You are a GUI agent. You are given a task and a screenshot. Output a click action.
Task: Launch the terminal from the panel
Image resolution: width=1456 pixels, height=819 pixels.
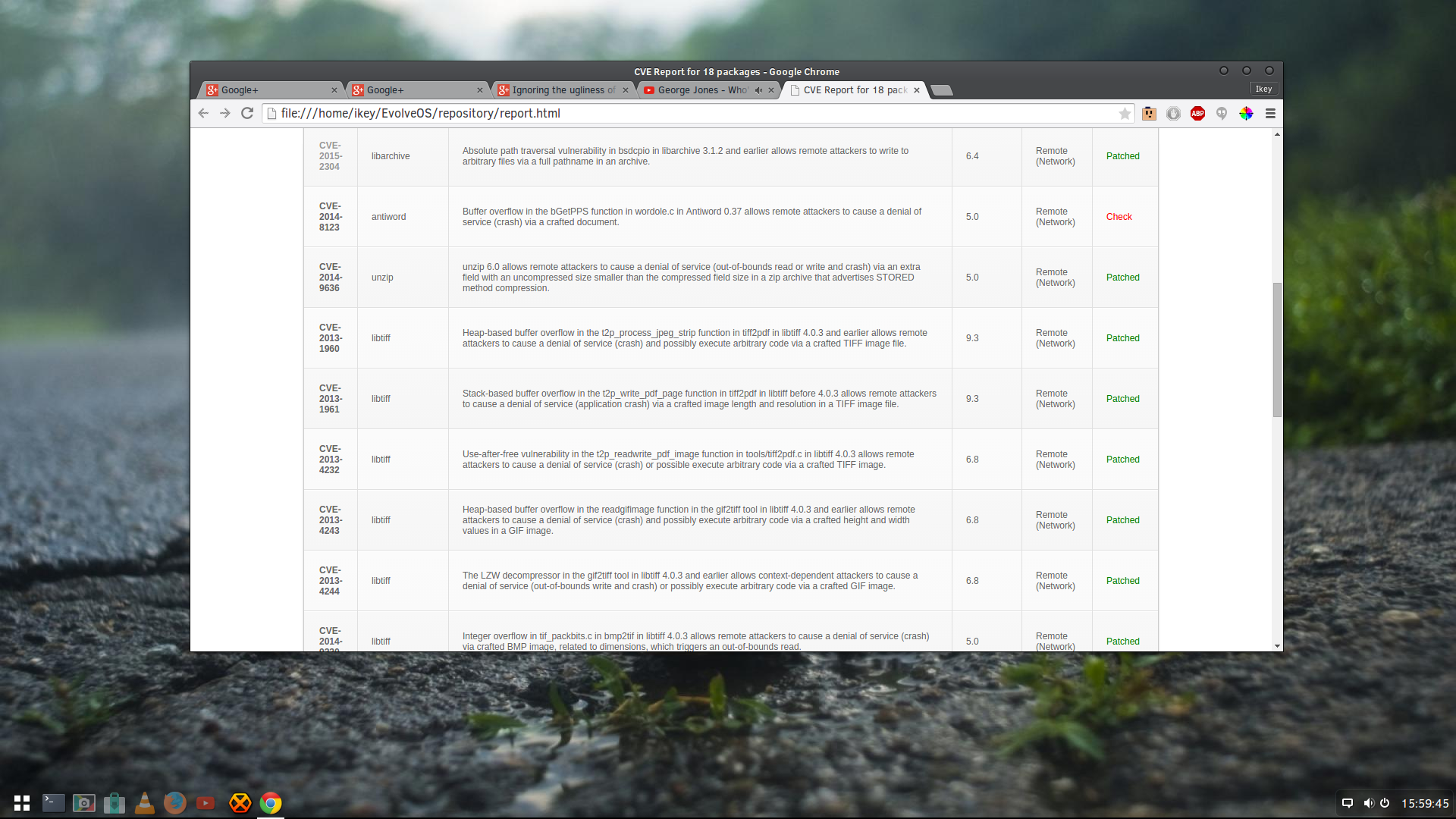point(53,802)
